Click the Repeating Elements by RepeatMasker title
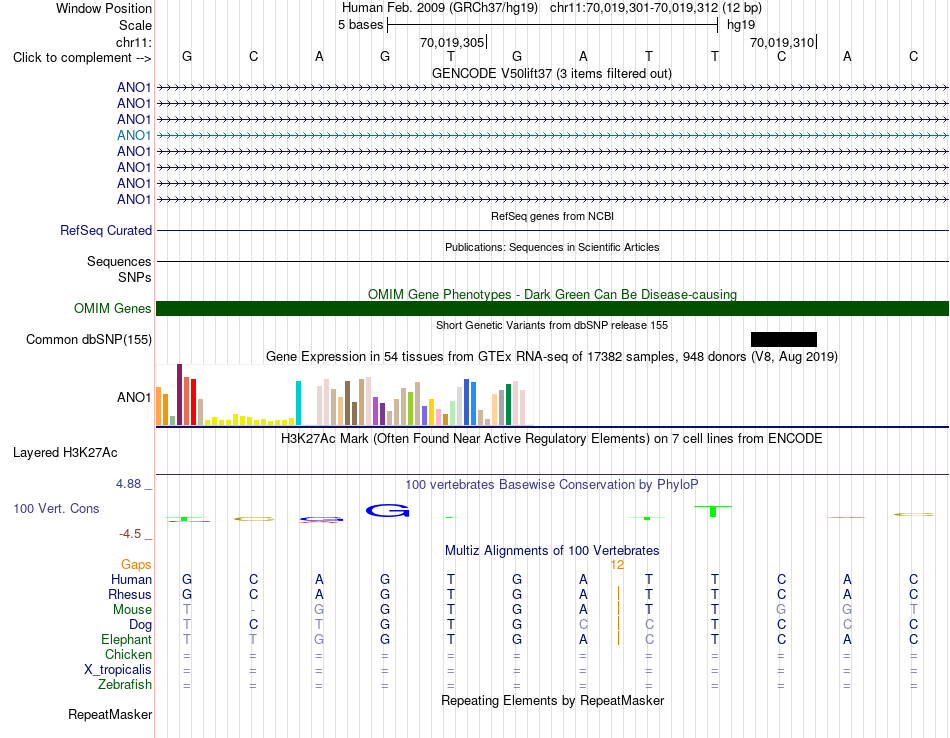950x738 pixels. point(552,700)
